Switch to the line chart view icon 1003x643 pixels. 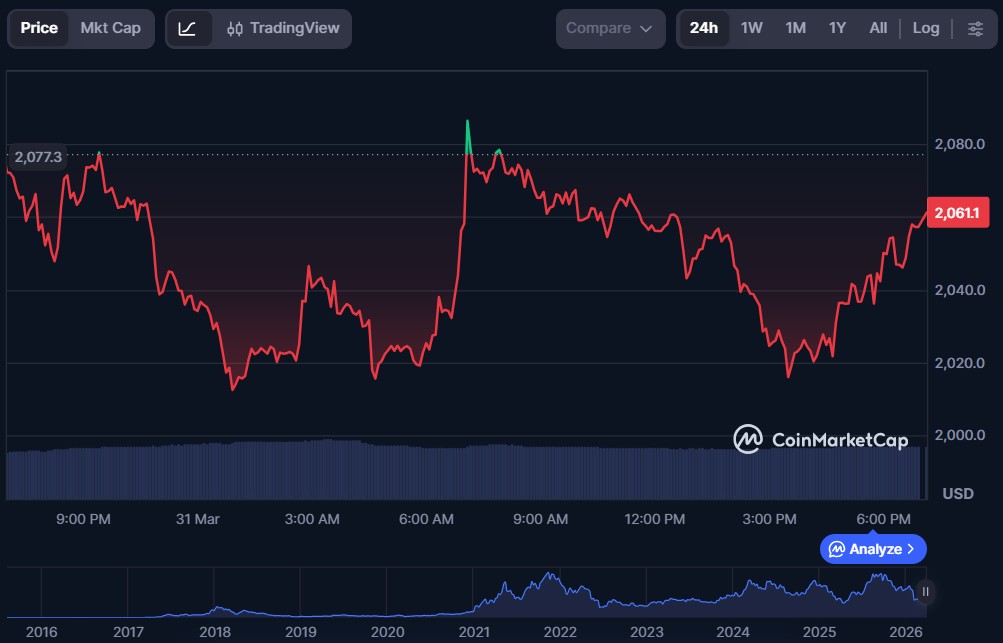(188, 29)
